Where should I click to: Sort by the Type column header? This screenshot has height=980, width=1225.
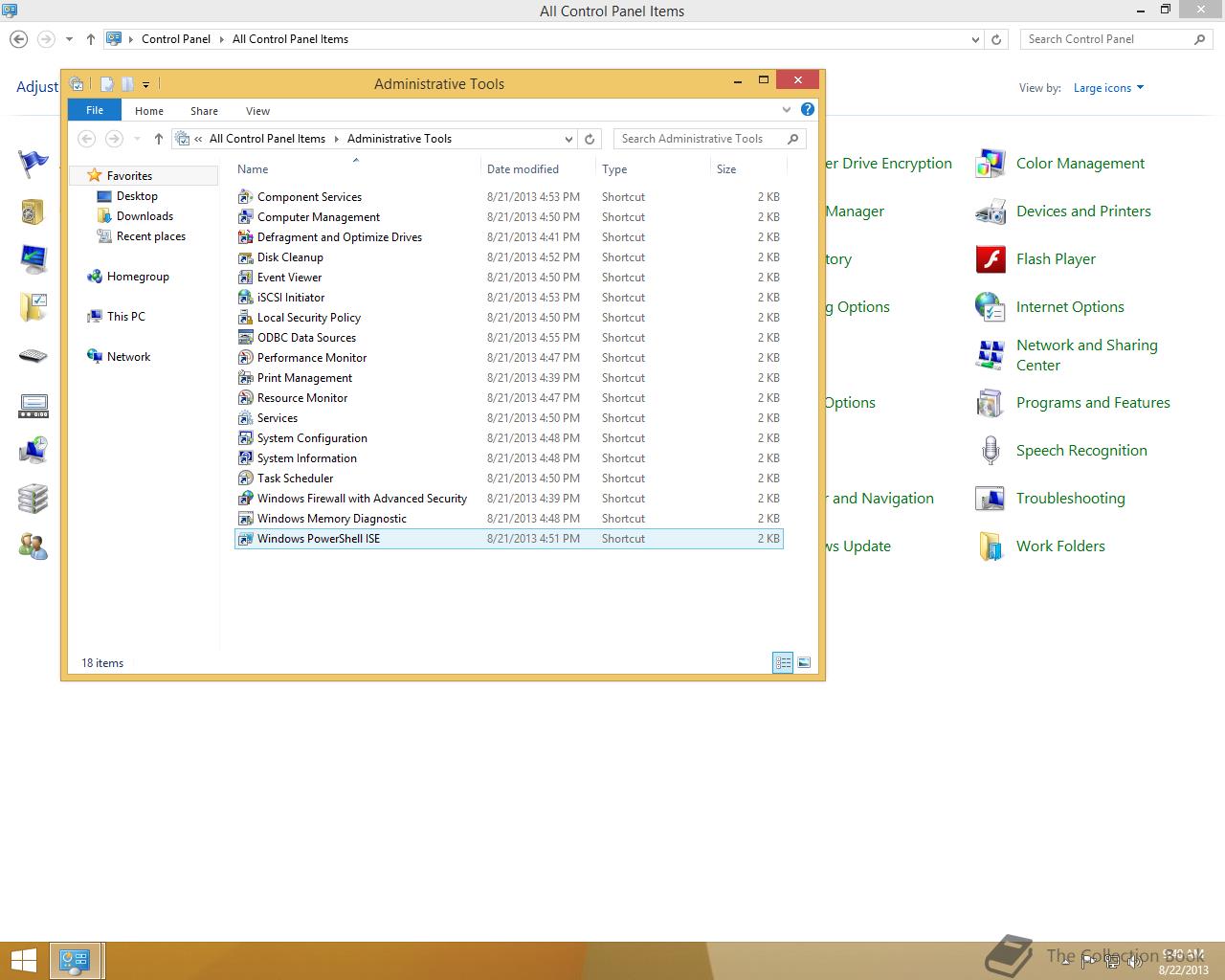[653, 169]
